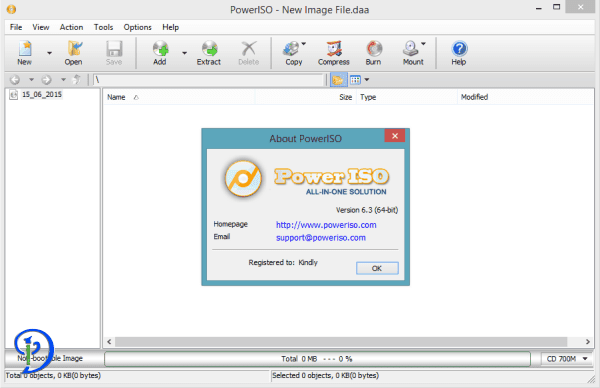Click the right arrow of horizontal scrollbar
The width and height of the screenshot is (600, 388).
click(588, 342)
